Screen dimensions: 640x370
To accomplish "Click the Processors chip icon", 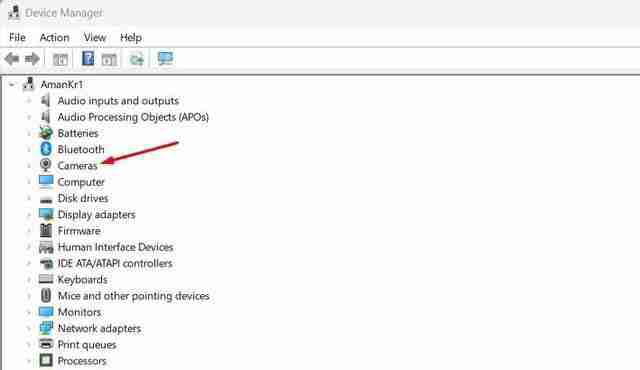I will coord(46,361).
